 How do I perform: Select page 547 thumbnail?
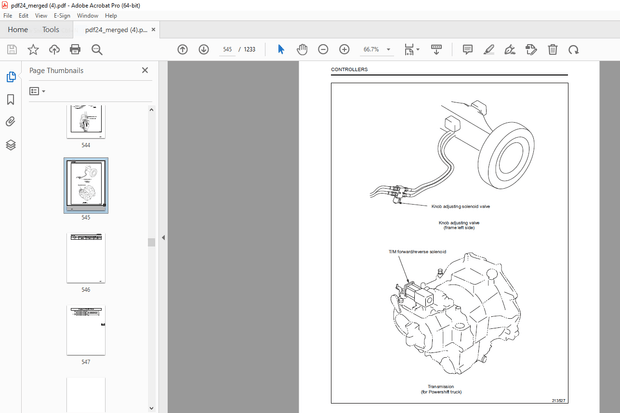point(86,330)
